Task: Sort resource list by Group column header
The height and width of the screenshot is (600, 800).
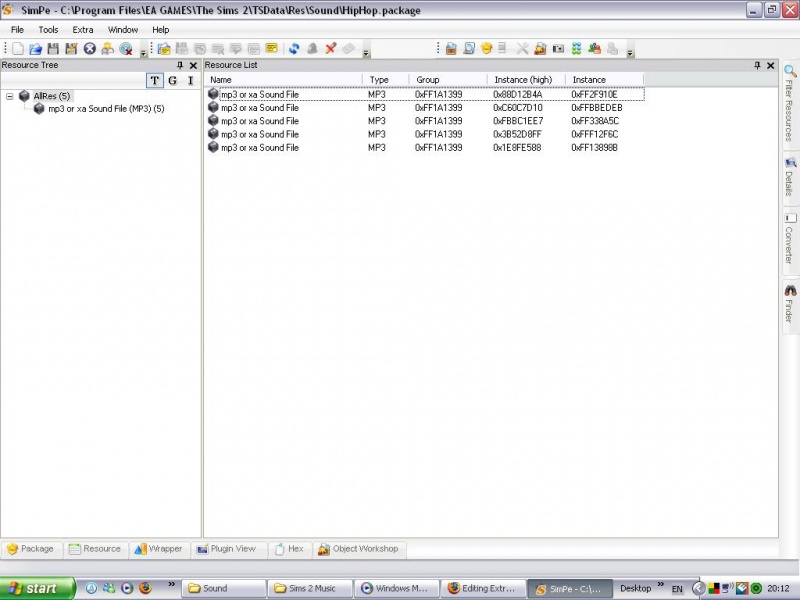Action: tap(448, 80)
